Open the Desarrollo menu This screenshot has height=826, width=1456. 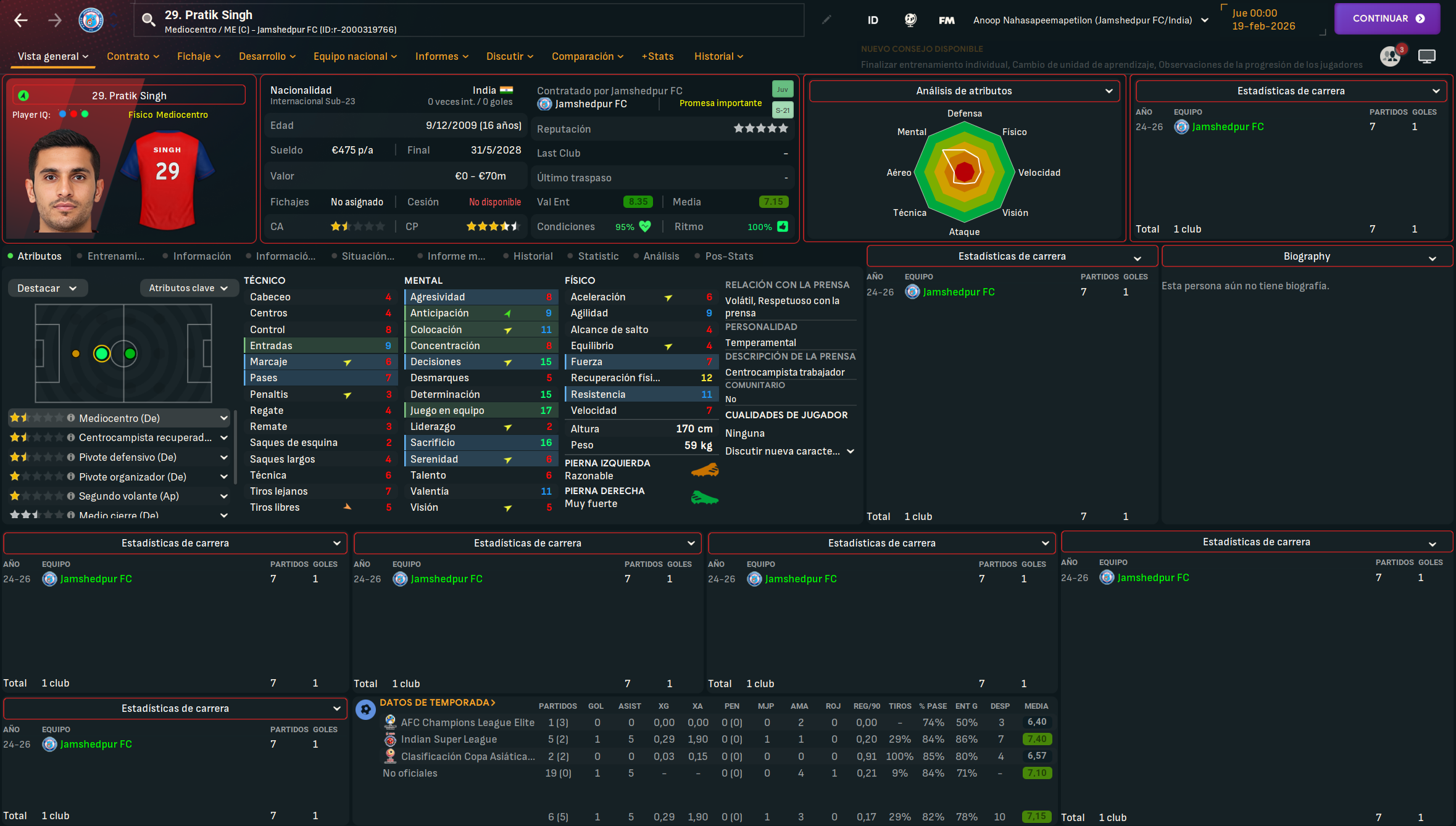pyautogui.click(x=267, y=56)
